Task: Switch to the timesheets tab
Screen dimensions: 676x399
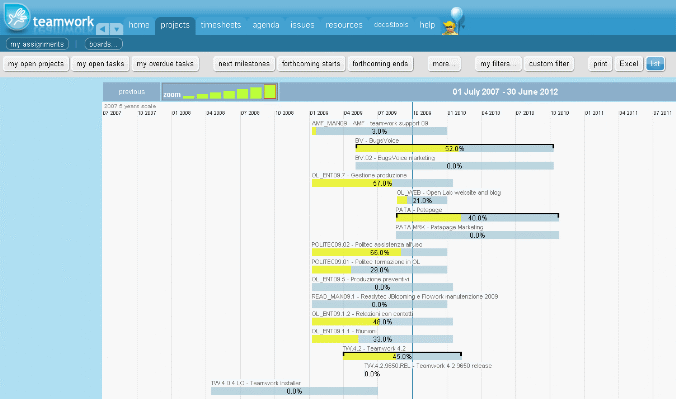Action: point(221,25)
